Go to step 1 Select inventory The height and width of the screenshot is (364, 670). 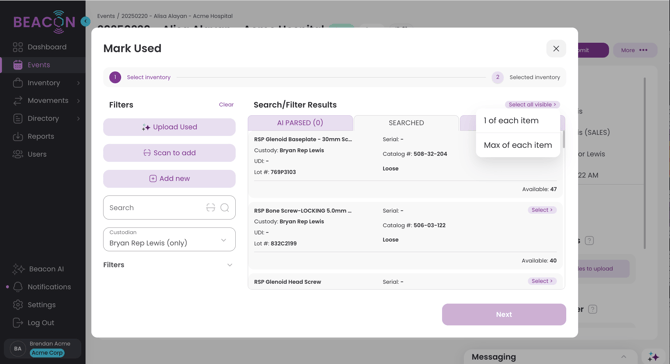(140, 77)
